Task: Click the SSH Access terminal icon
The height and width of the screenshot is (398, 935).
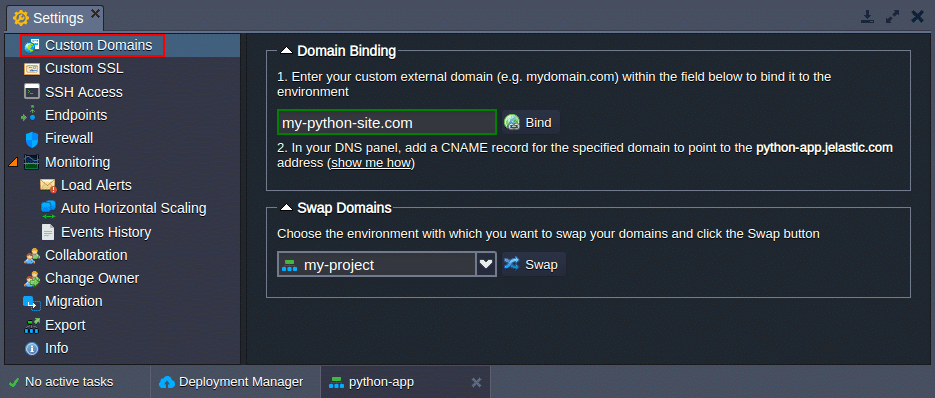Action: (x=32, y=92)
